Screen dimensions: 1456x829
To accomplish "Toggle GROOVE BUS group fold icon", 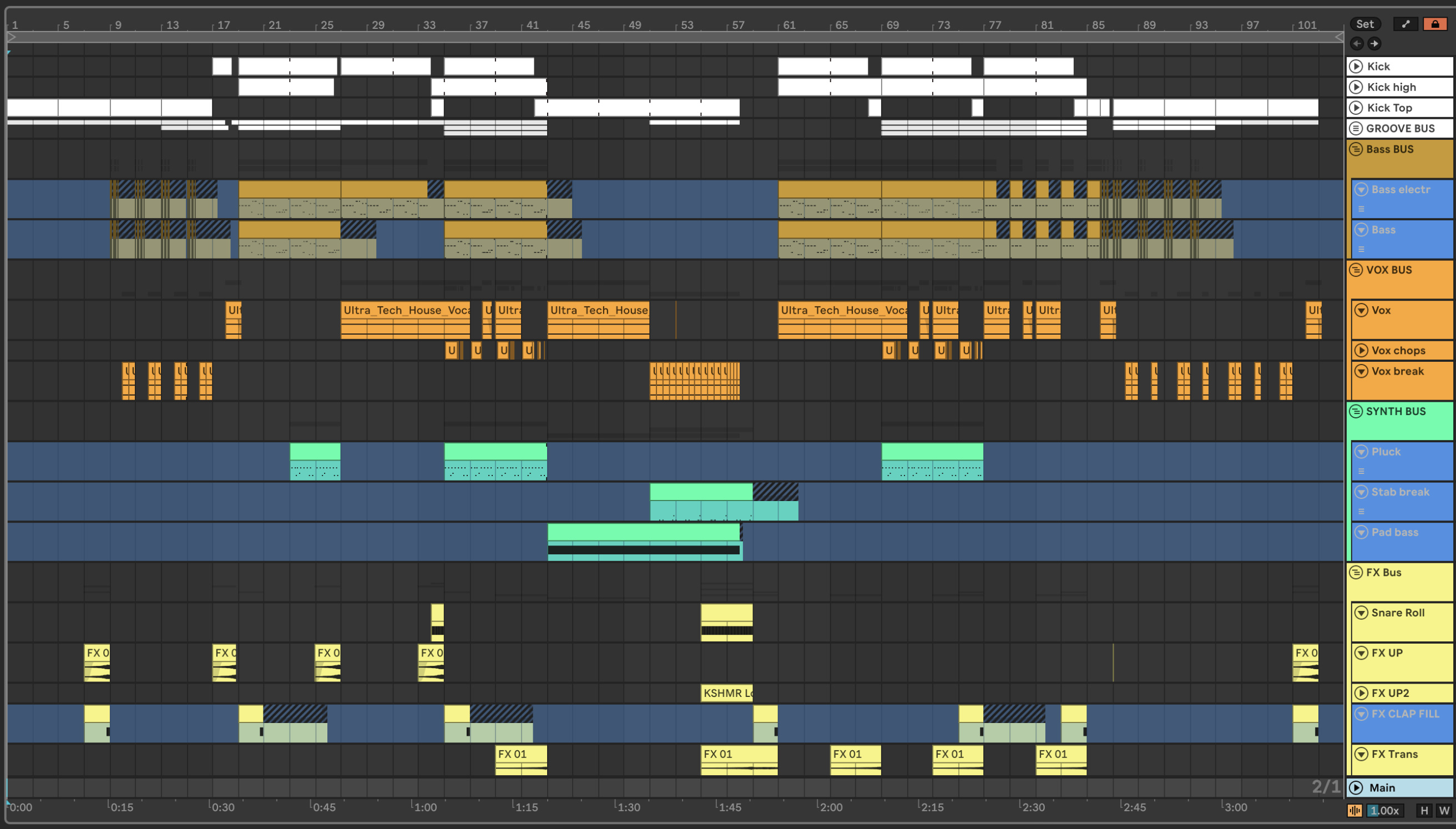I will click(x=1356, y=128).
